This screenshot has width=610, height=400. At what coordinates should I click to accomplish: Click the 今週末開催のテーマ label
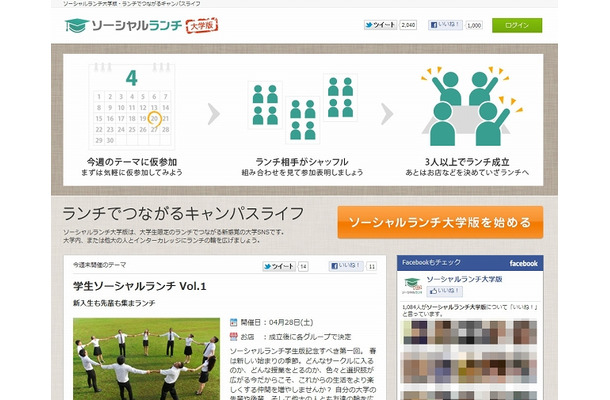coord(100,265)
